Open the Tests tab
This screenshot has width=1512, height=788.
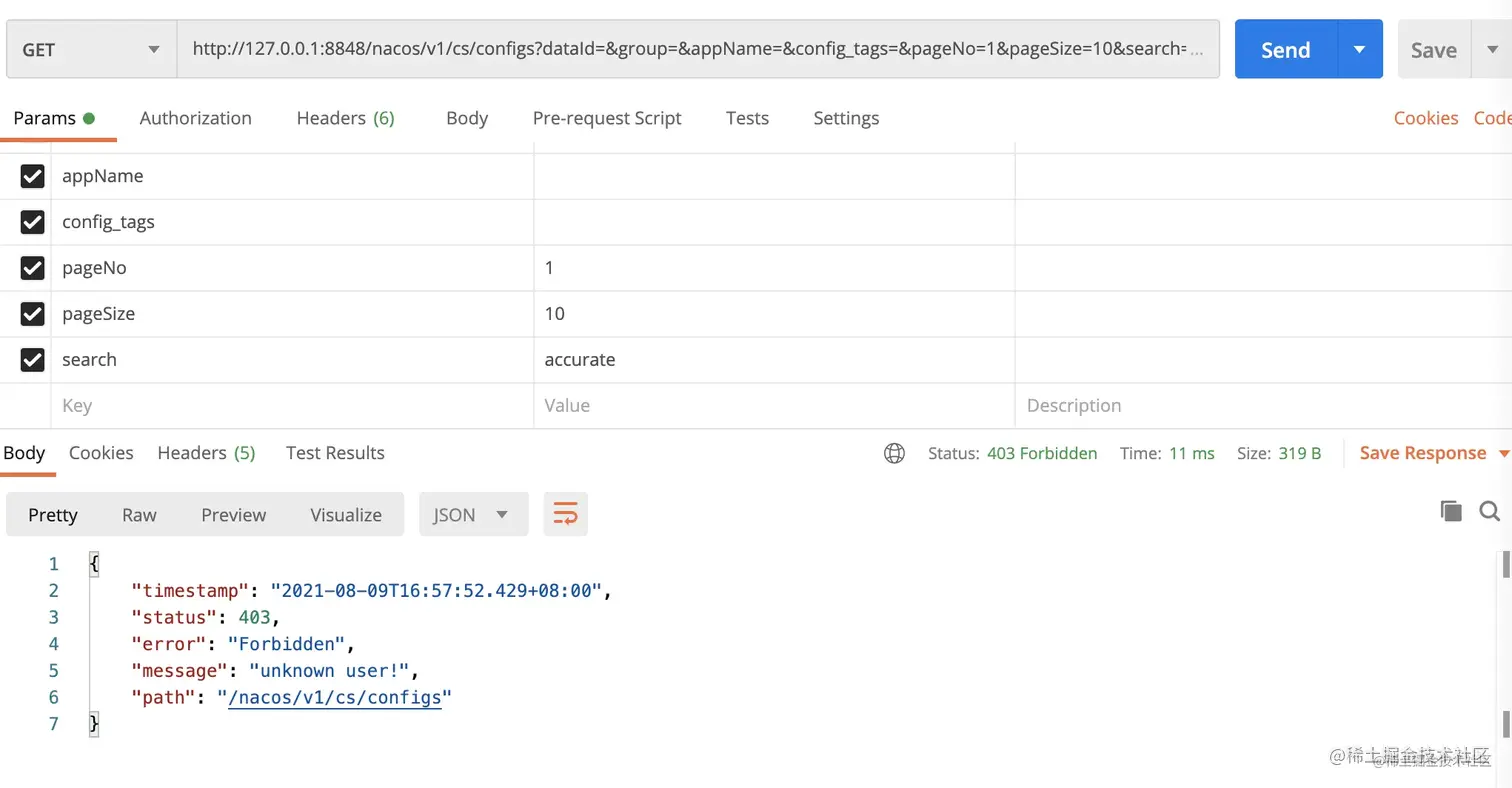pyautogui.click(x=748, y=118)
